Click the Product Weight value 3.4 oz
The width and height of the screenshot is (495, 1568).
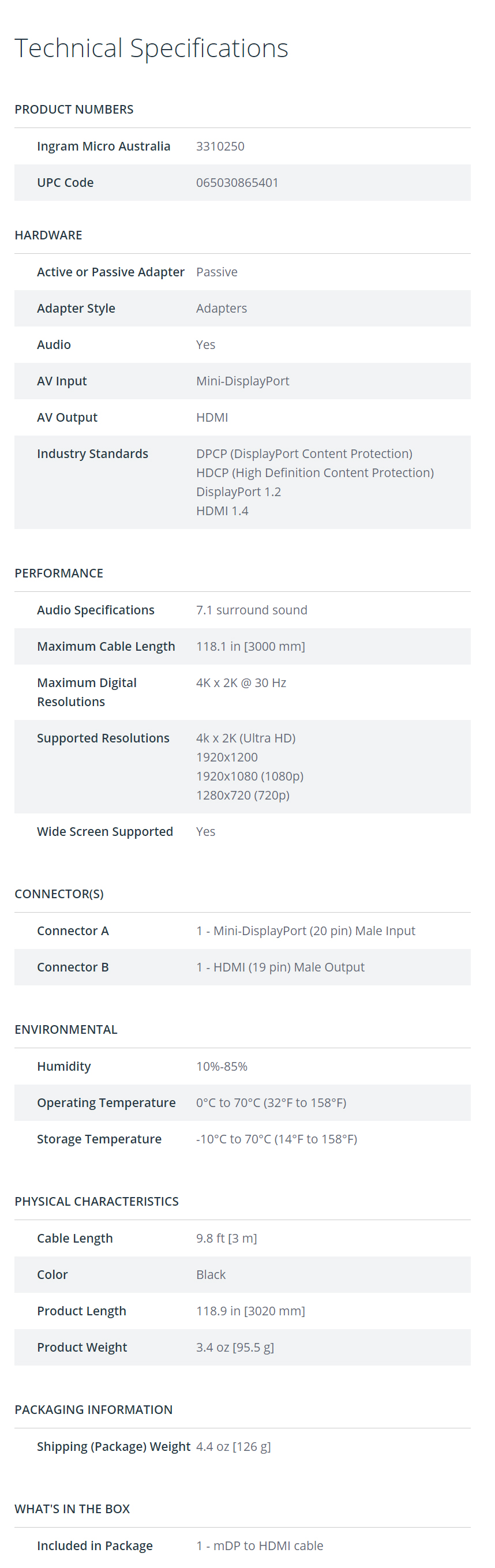coord(234,1348)
